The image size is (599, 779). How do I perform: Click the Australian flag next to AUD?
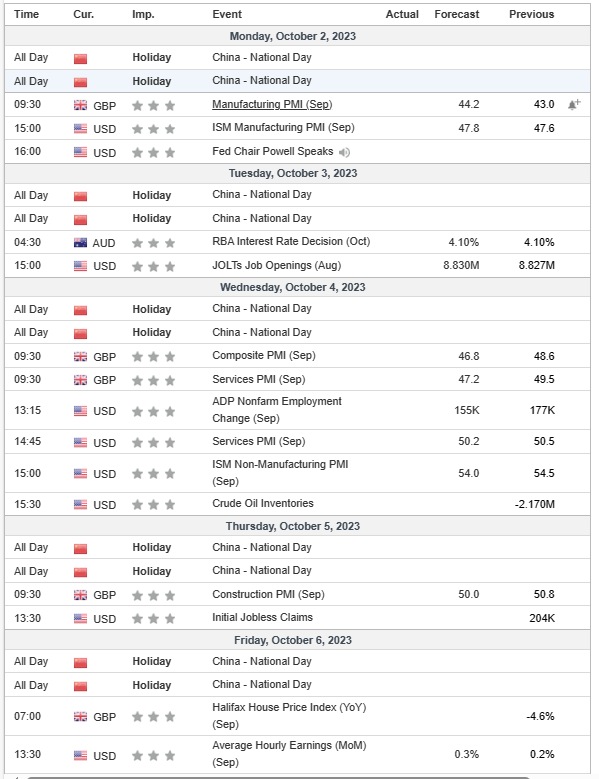[x=80, y=243]
